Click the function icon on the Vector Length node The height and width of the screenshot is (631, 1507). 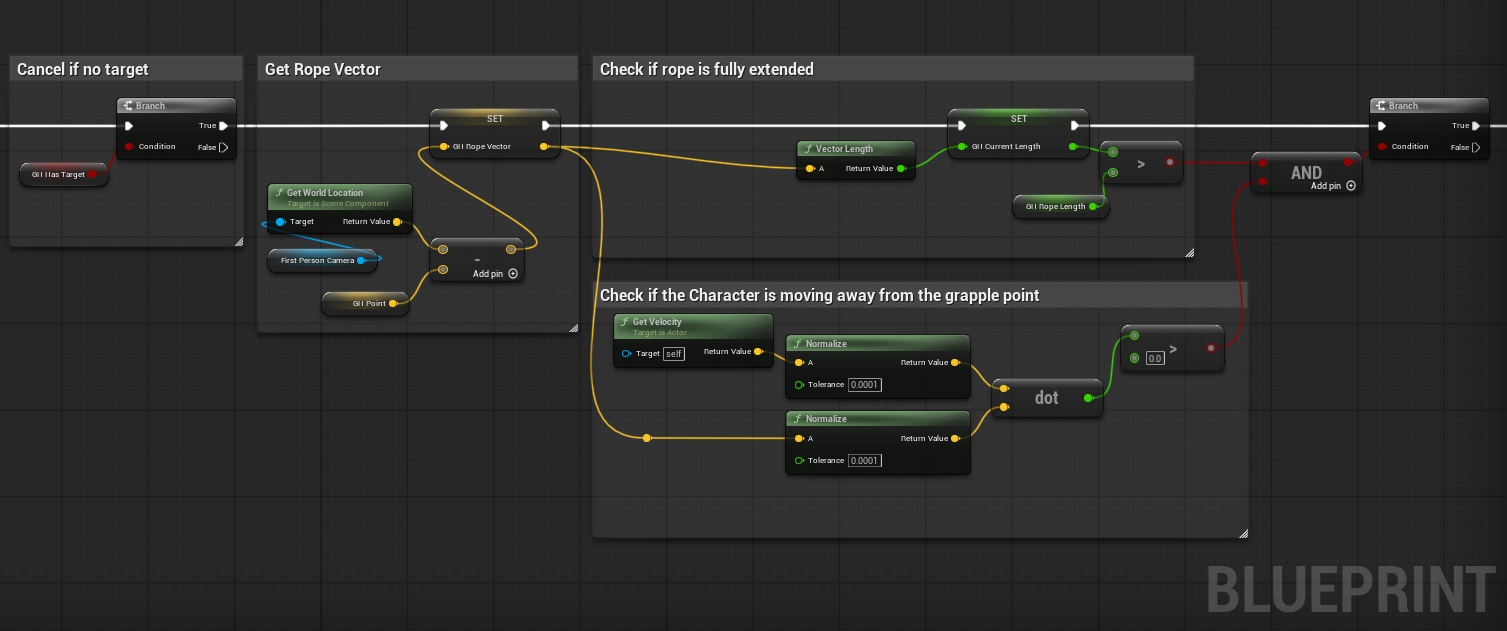(x=807, y=149)
